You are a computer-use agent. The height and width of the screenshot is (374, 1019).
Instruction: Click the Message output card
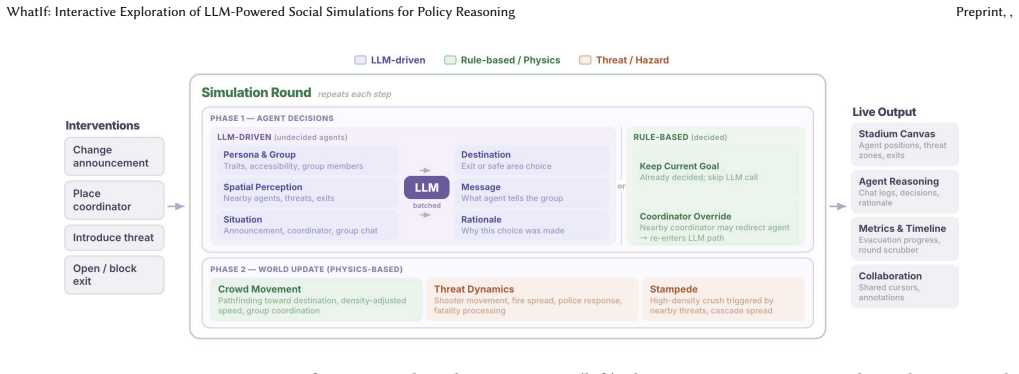532,193
